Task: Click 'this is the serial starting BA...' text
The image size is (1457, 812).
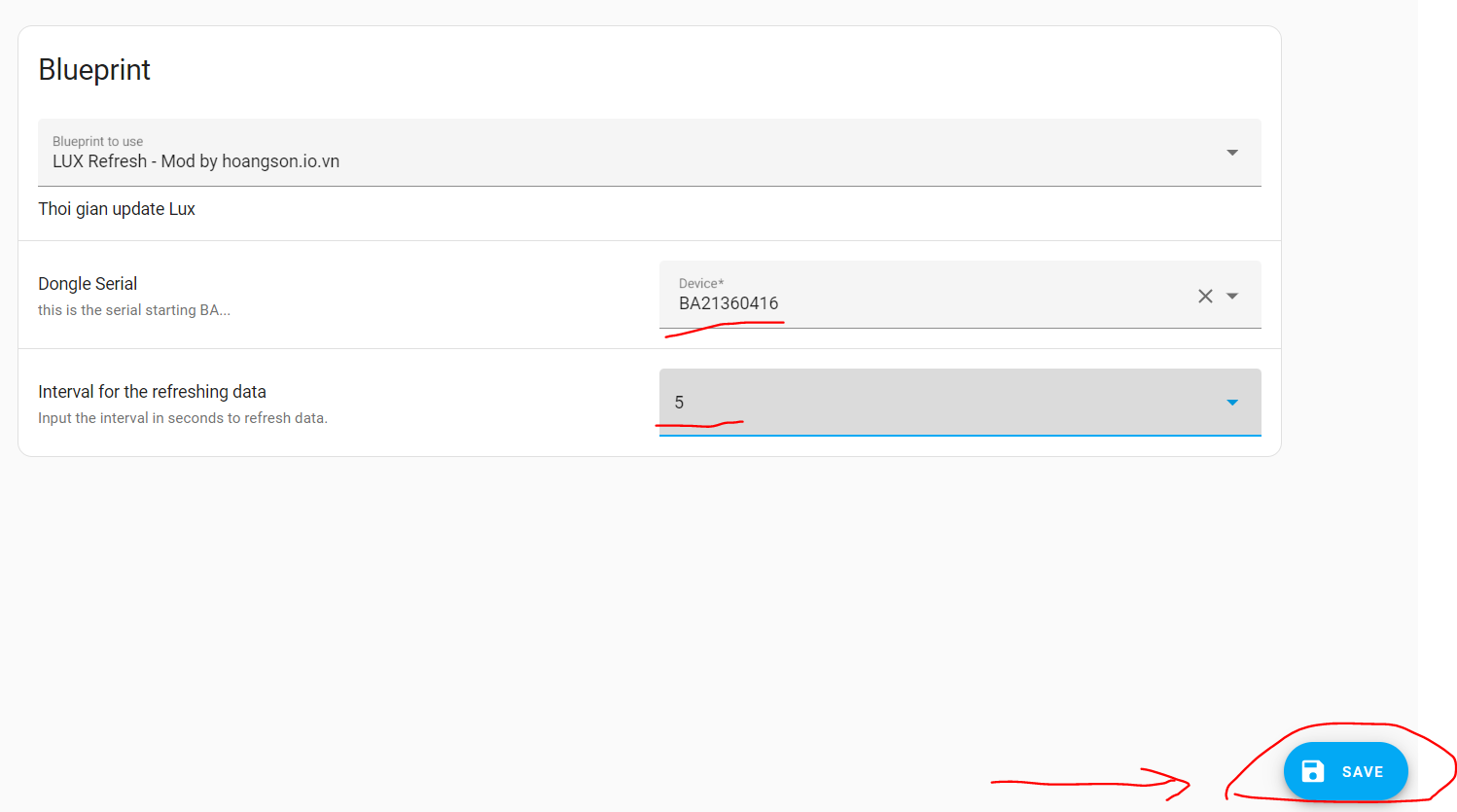Action: pos(134,310)
